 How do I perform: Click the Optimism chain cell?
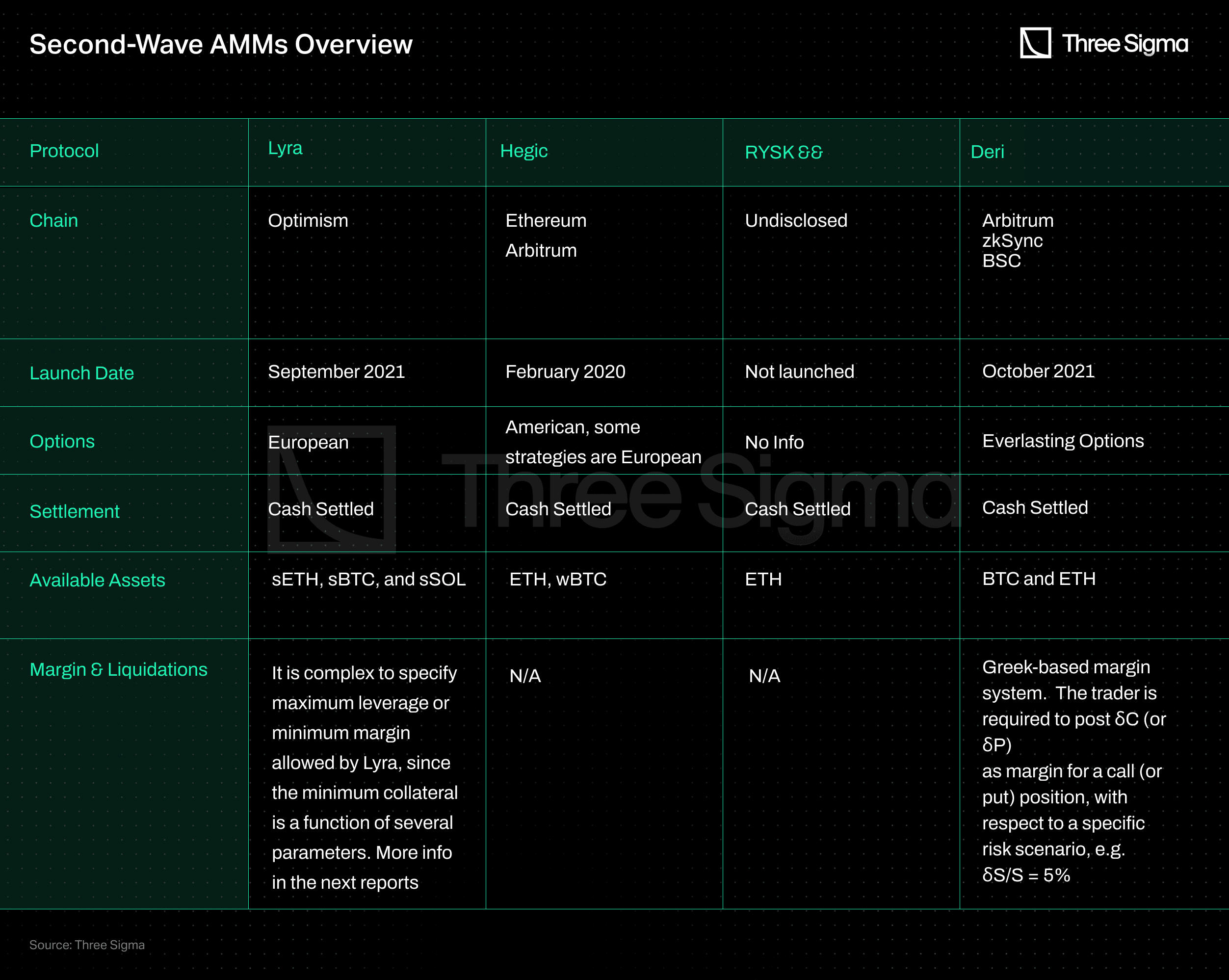pos(308,221)
